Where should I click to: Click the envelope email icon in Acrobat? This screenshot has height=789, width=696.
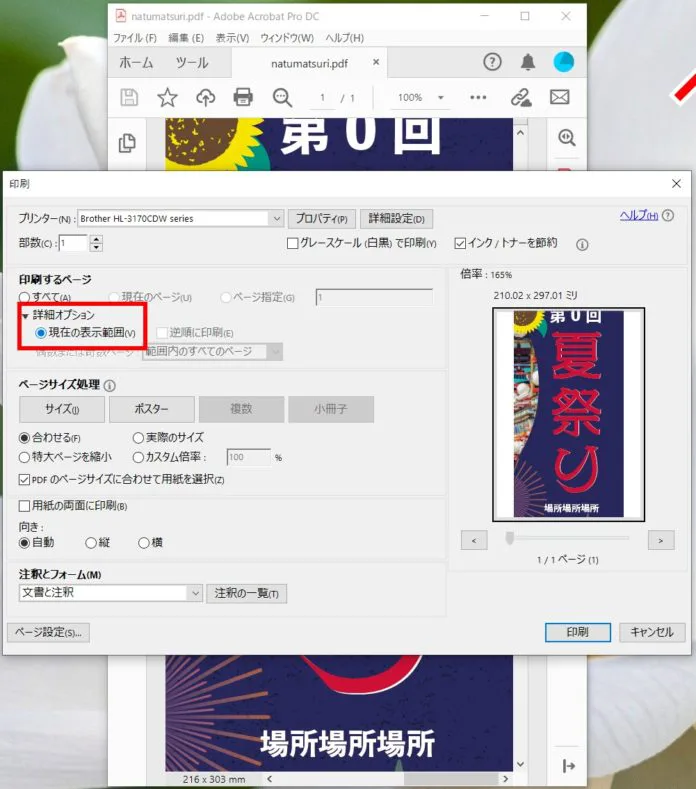coord(560,97)
